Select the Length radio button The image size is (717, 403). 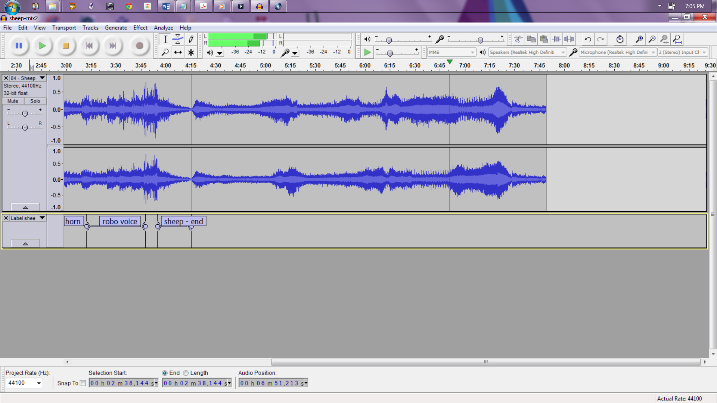tap(186, 373)
